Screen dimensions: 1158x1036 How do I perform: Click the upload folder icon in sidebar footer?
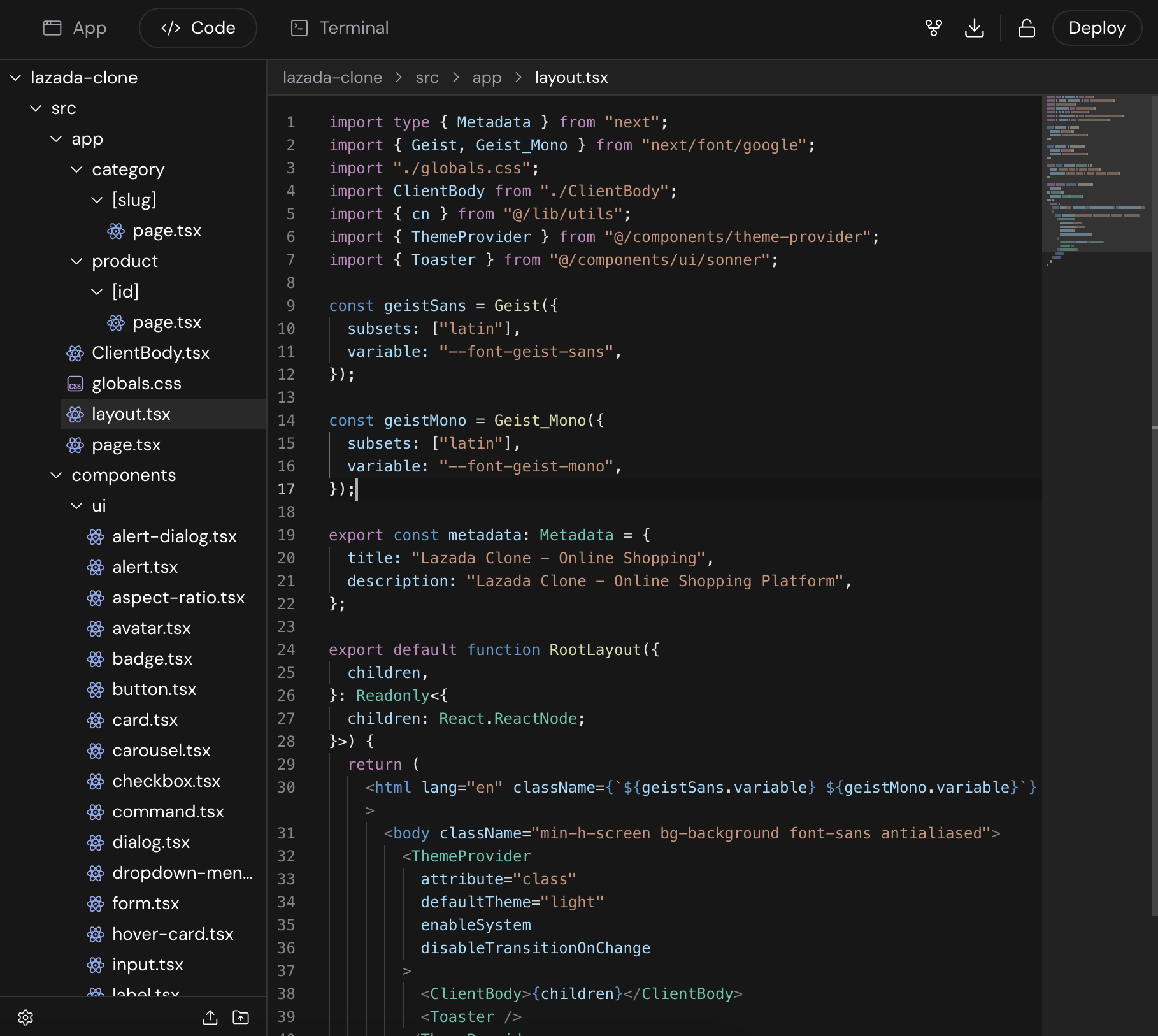click(x=240, y=1018)
